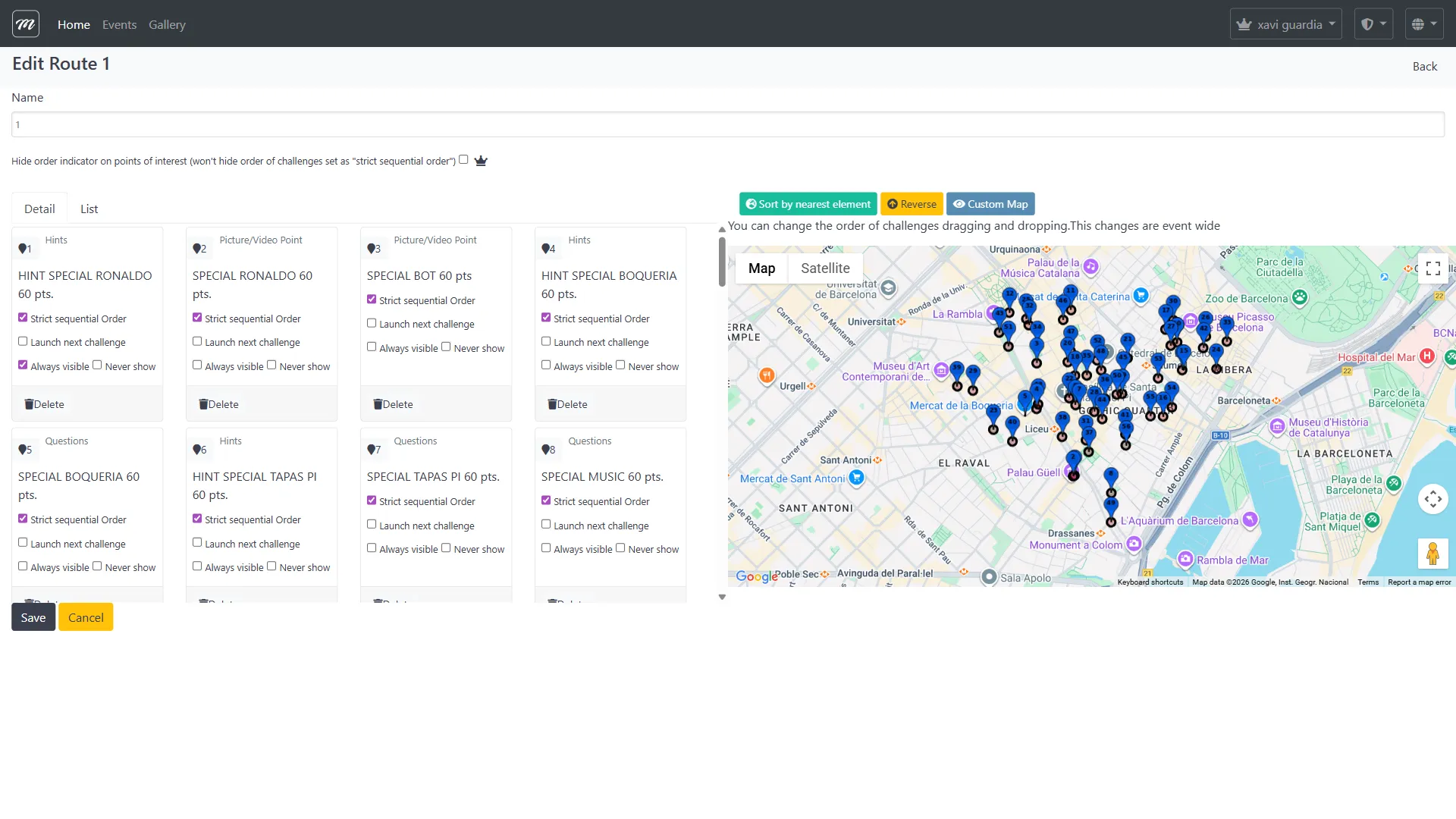The width and height of the screenshot is (1456, 819).
Task: Click the map camera pan control
Action: [1432, 499]
